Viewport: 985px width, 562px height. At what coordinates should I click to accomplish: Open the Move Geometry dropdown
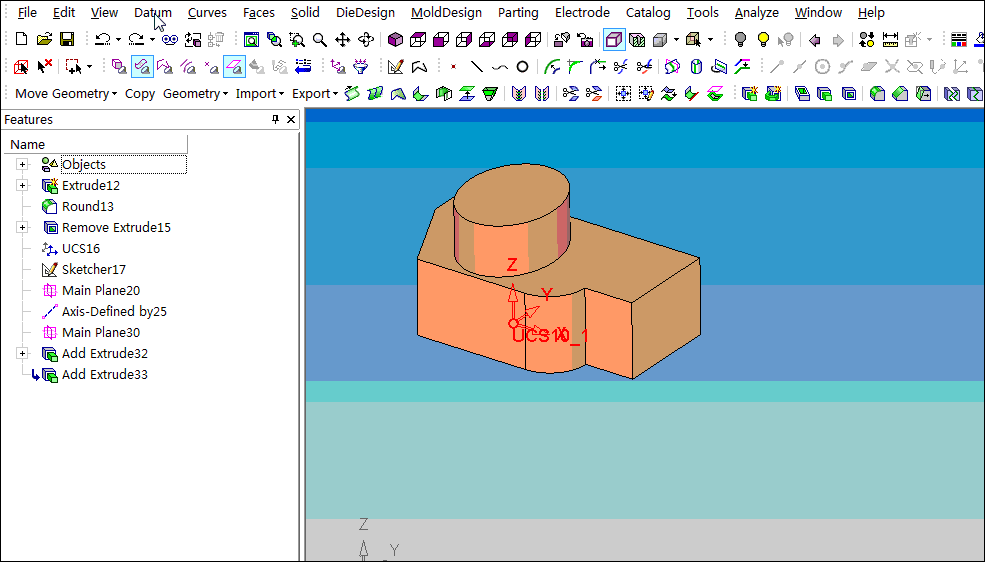tap(66, 93)
